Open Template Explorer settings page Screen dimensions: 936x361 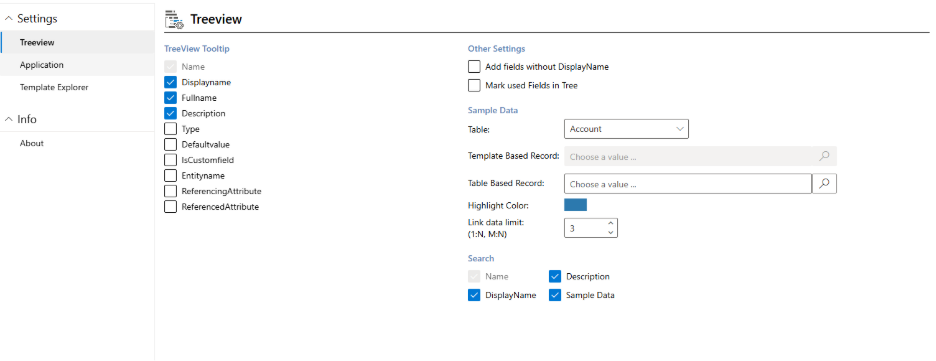pyautogui.click(x=78, y=87)
